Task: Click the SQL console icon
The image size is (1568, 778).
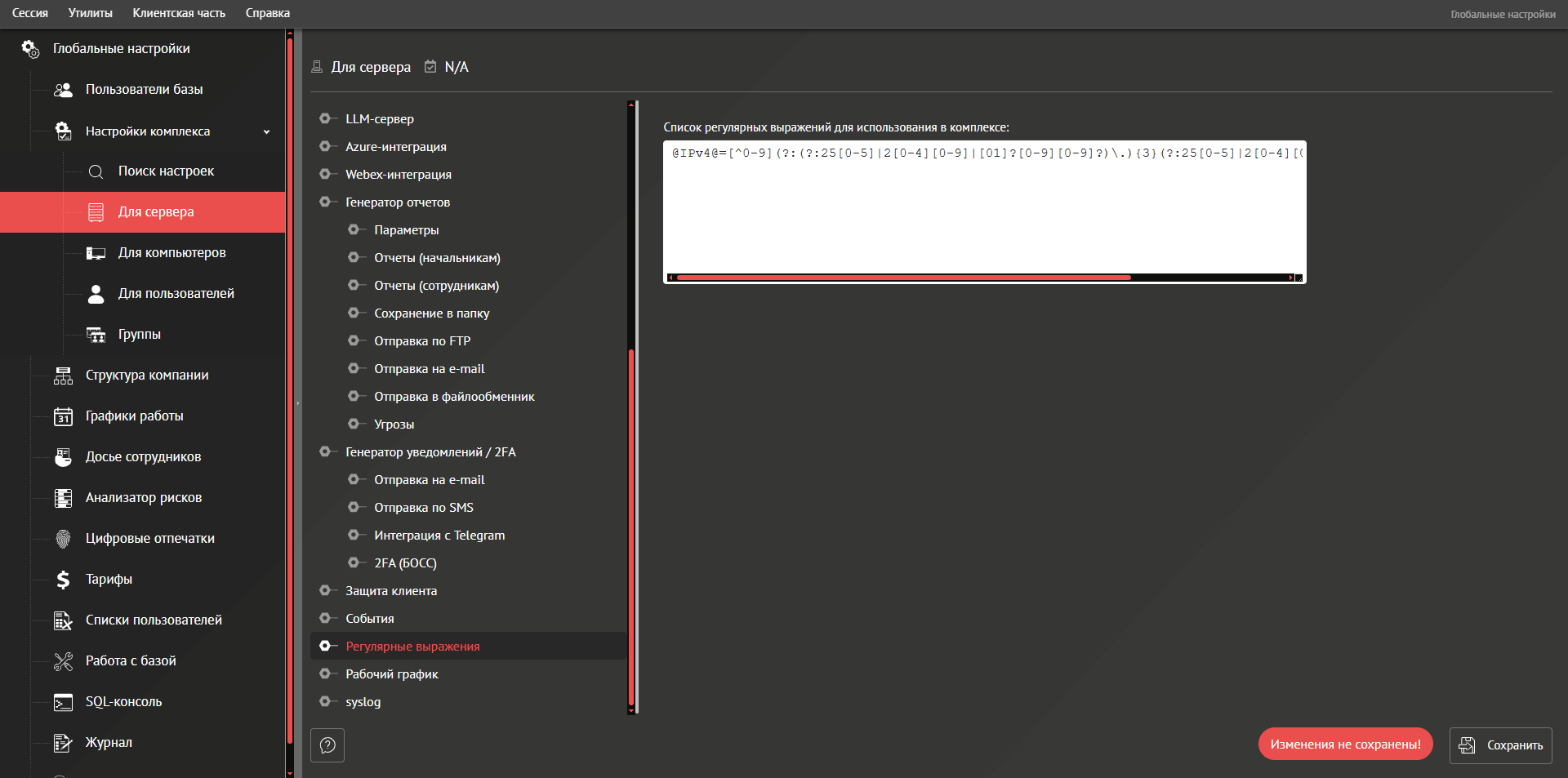Action: coord(63,702)
